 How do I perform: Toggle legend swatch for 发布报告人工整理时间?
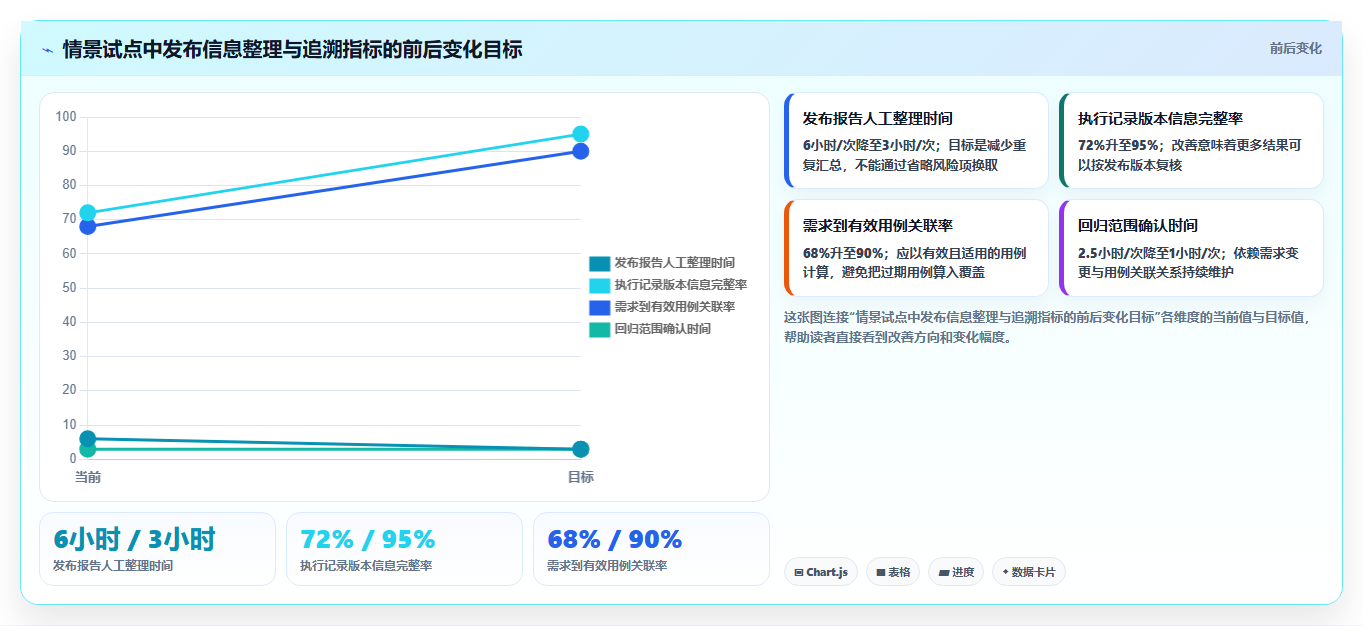coord(599,263)
